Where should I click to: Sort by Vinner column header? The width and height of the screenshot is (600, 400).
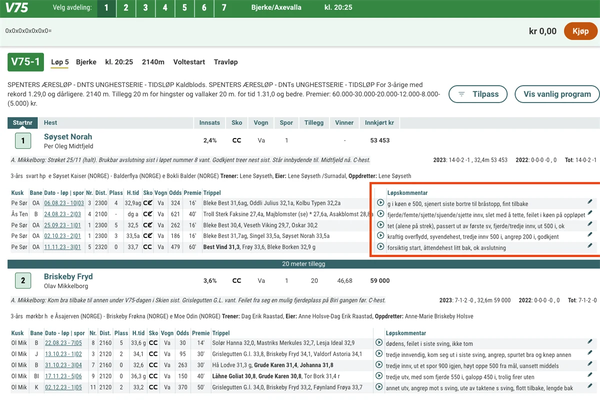click(344, 122)
